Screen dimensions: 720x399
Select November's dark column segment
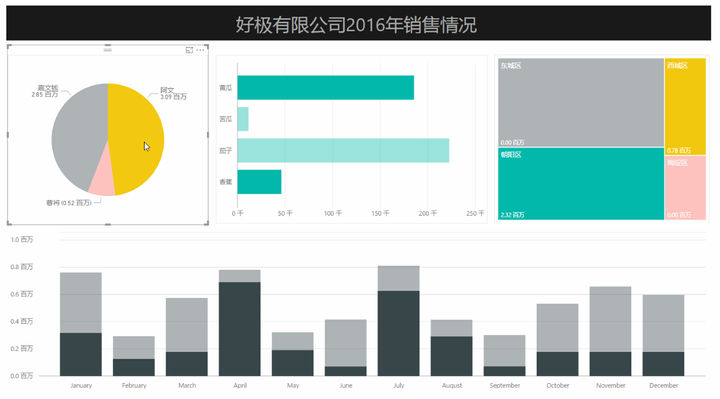tap(610, 364)
